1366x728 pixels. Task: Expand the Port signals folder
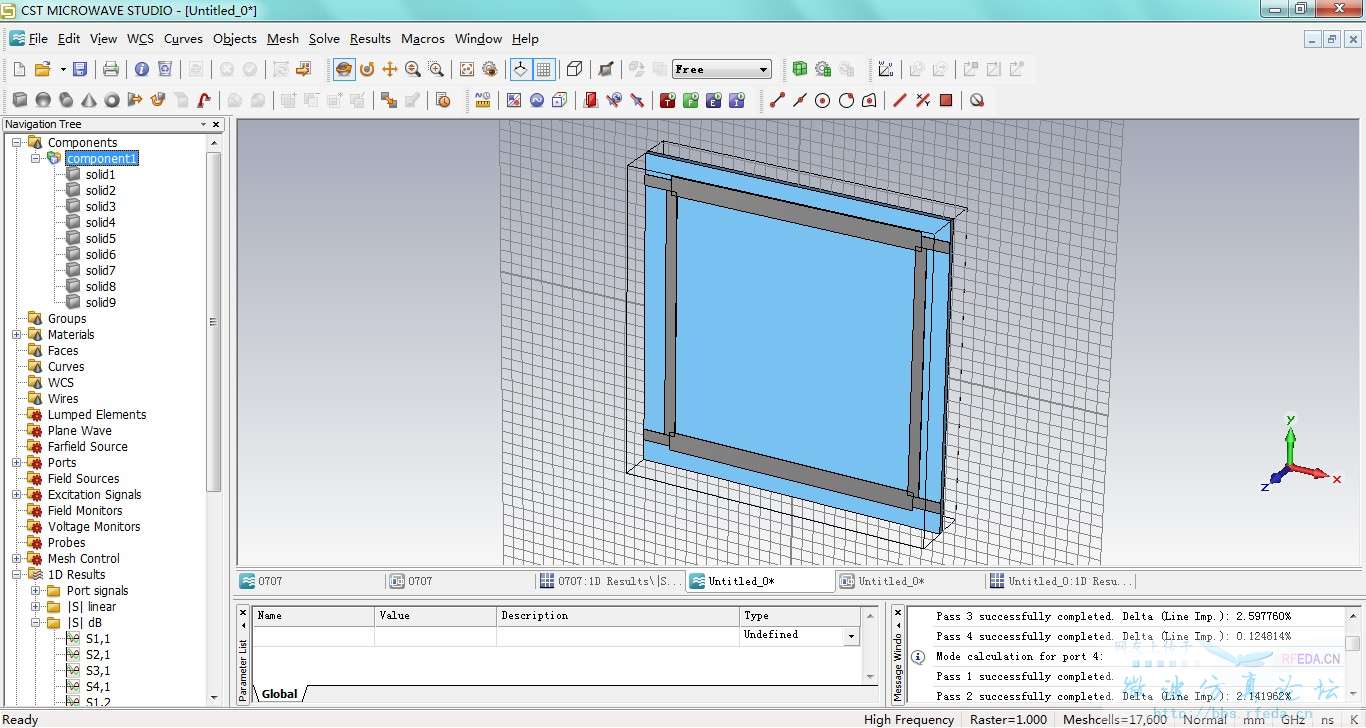[x=36, y=591]
